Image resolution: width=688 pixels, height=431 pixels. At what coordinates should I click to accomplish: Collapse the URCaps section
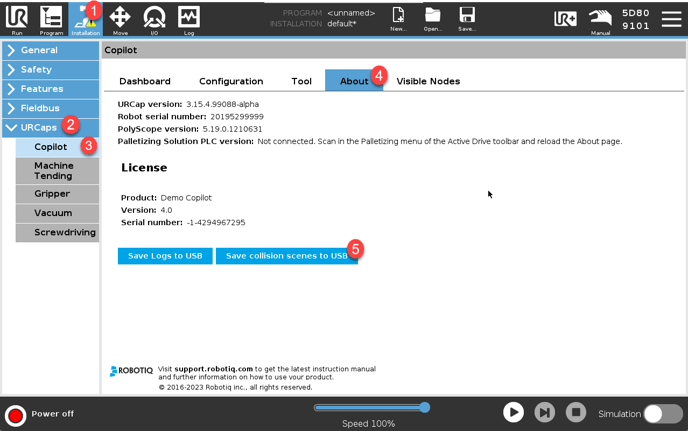[x=50, y=127]
